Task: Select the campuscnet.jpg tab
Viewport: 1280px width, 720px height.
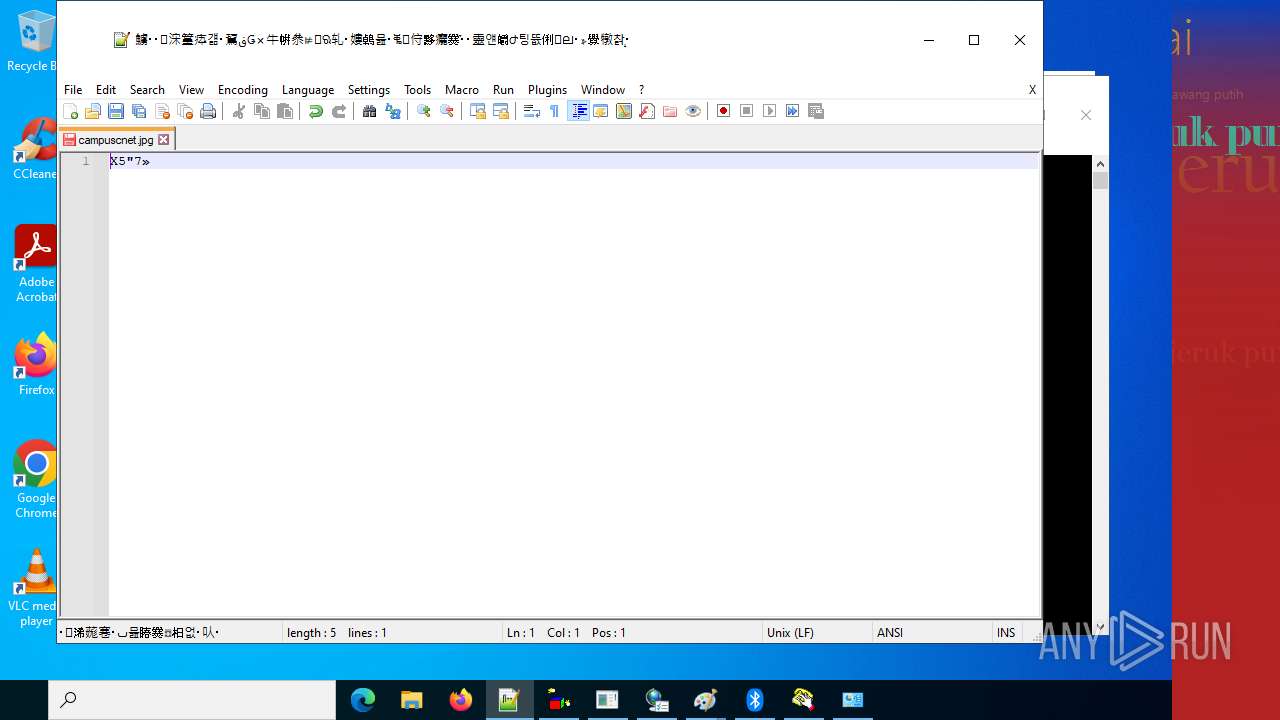Action: (x=117, y=140)
